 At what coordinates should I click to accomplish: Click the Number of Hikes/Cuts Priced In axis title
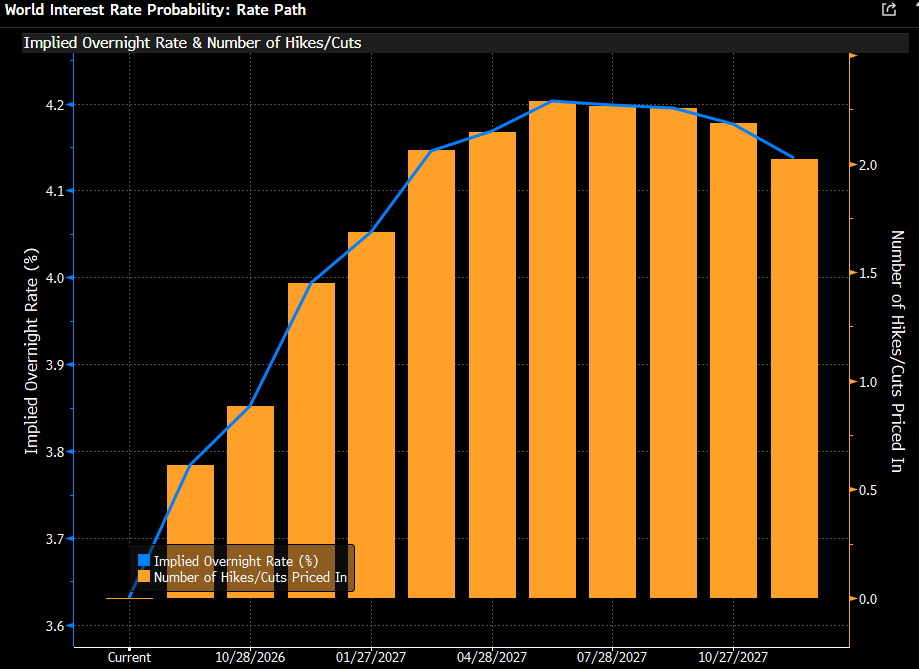(897, 351)
